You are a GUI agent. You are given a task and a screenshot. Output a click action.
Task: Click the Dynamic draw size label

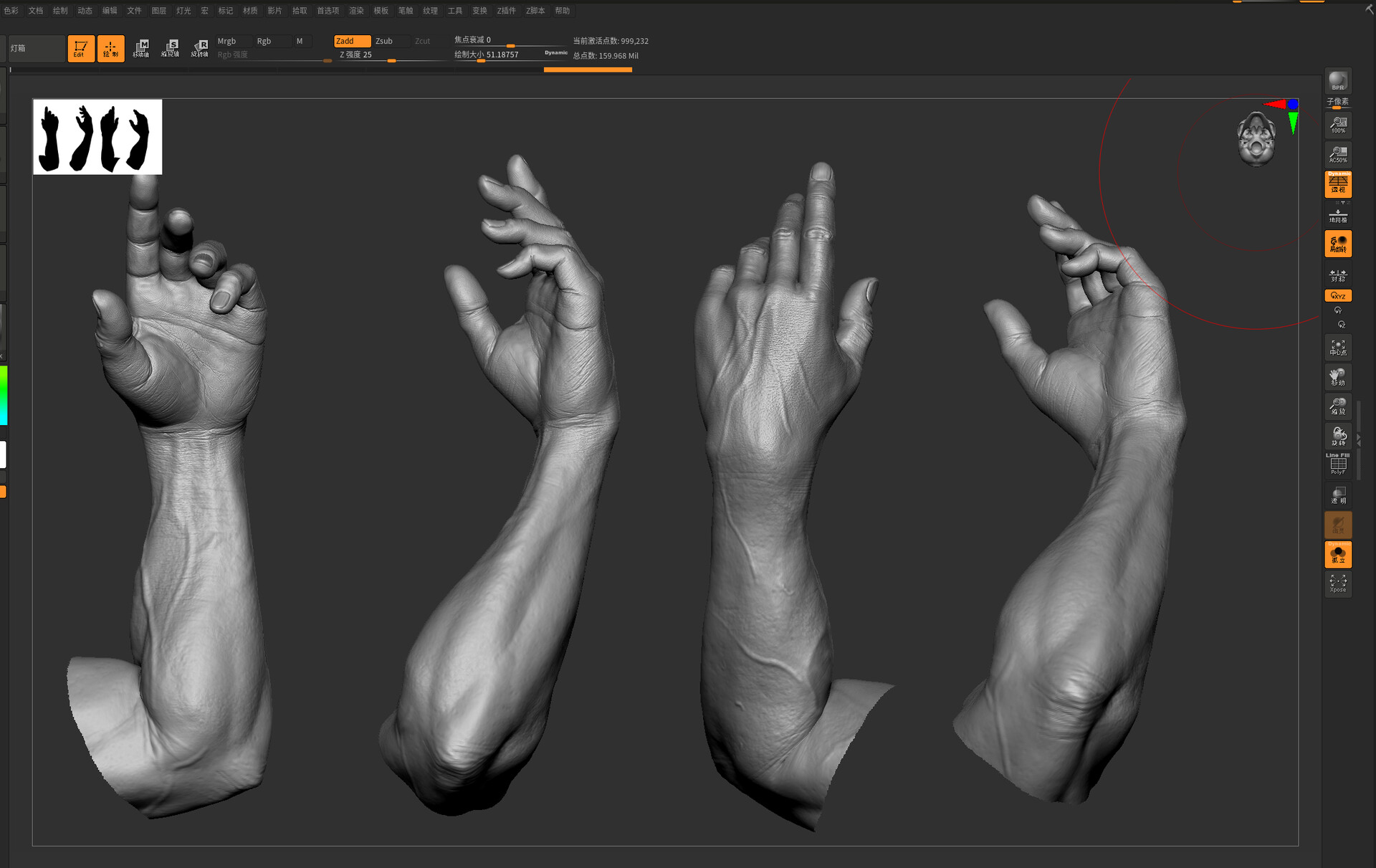(x=555, y=52)
